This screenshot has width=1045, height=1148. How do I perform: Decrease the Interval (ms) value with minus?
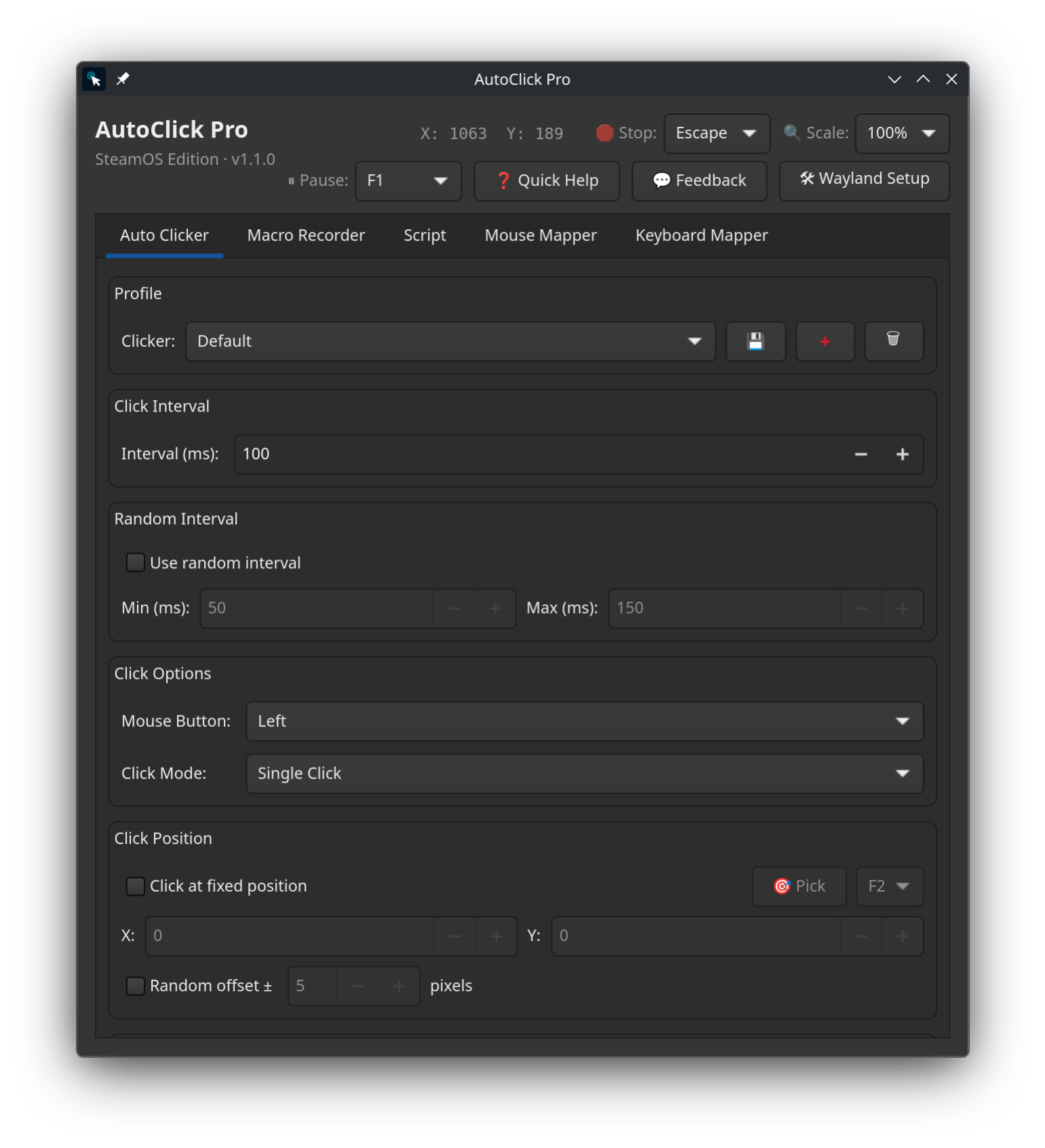pos(861,454)
